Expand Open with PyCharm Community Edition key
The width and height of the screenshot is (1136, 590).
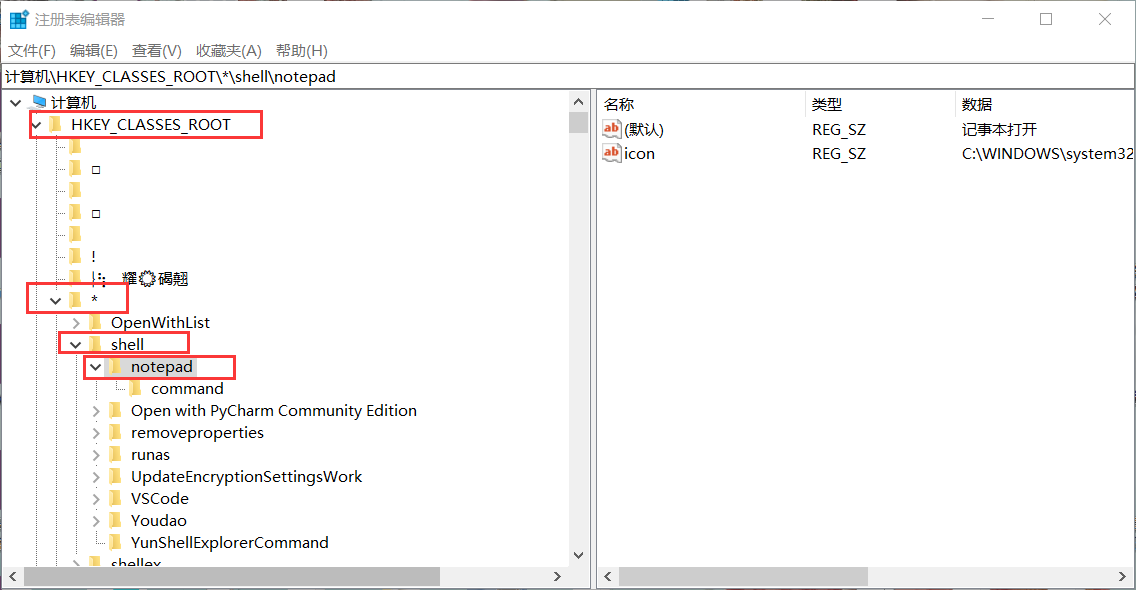tap(96, 411)
